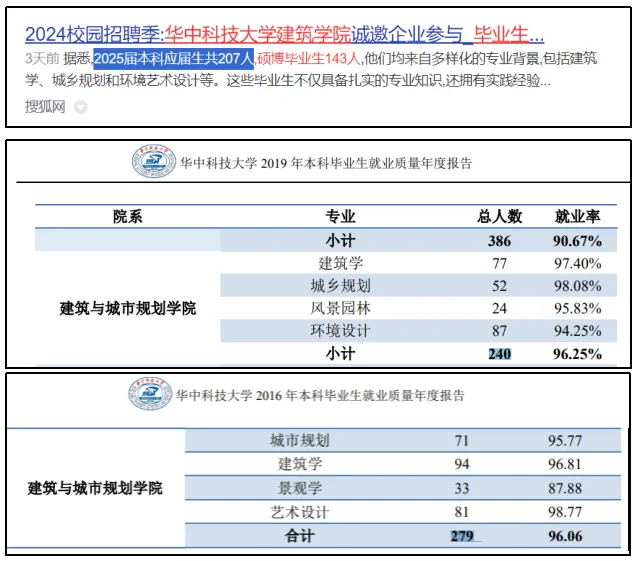The image size is (636, 561).
Task: Click the 专业 column header
Action: [340, 217]
